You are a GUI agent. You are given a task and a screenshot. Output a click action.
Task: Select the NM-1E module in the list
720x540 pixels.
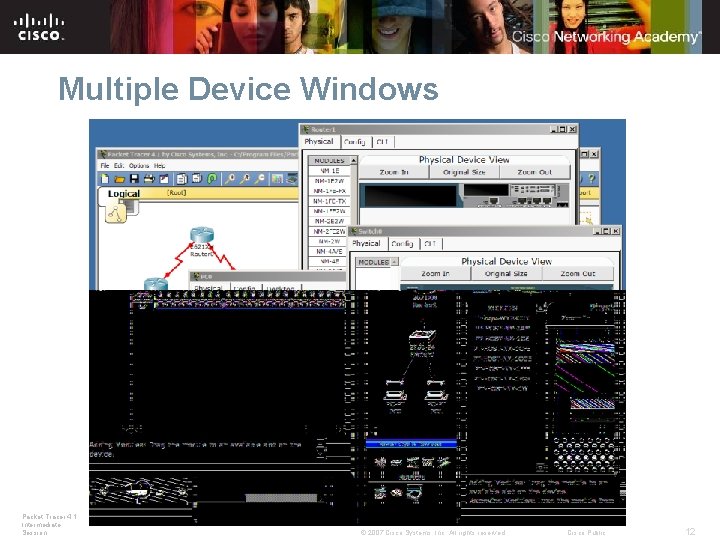(329, 171)
